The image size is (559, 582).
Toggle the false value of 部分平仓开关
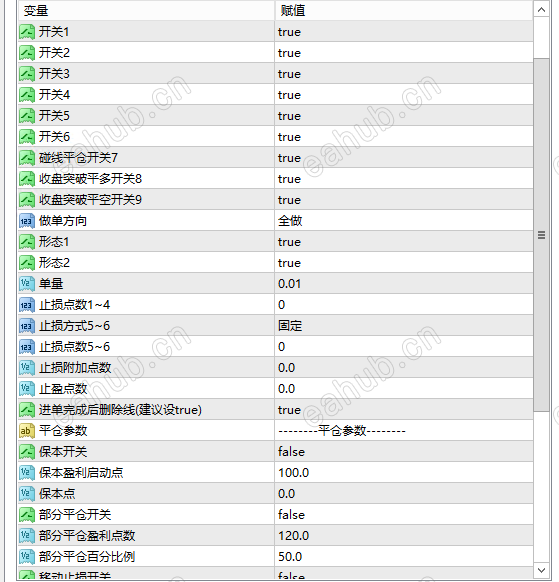point(404,514)
